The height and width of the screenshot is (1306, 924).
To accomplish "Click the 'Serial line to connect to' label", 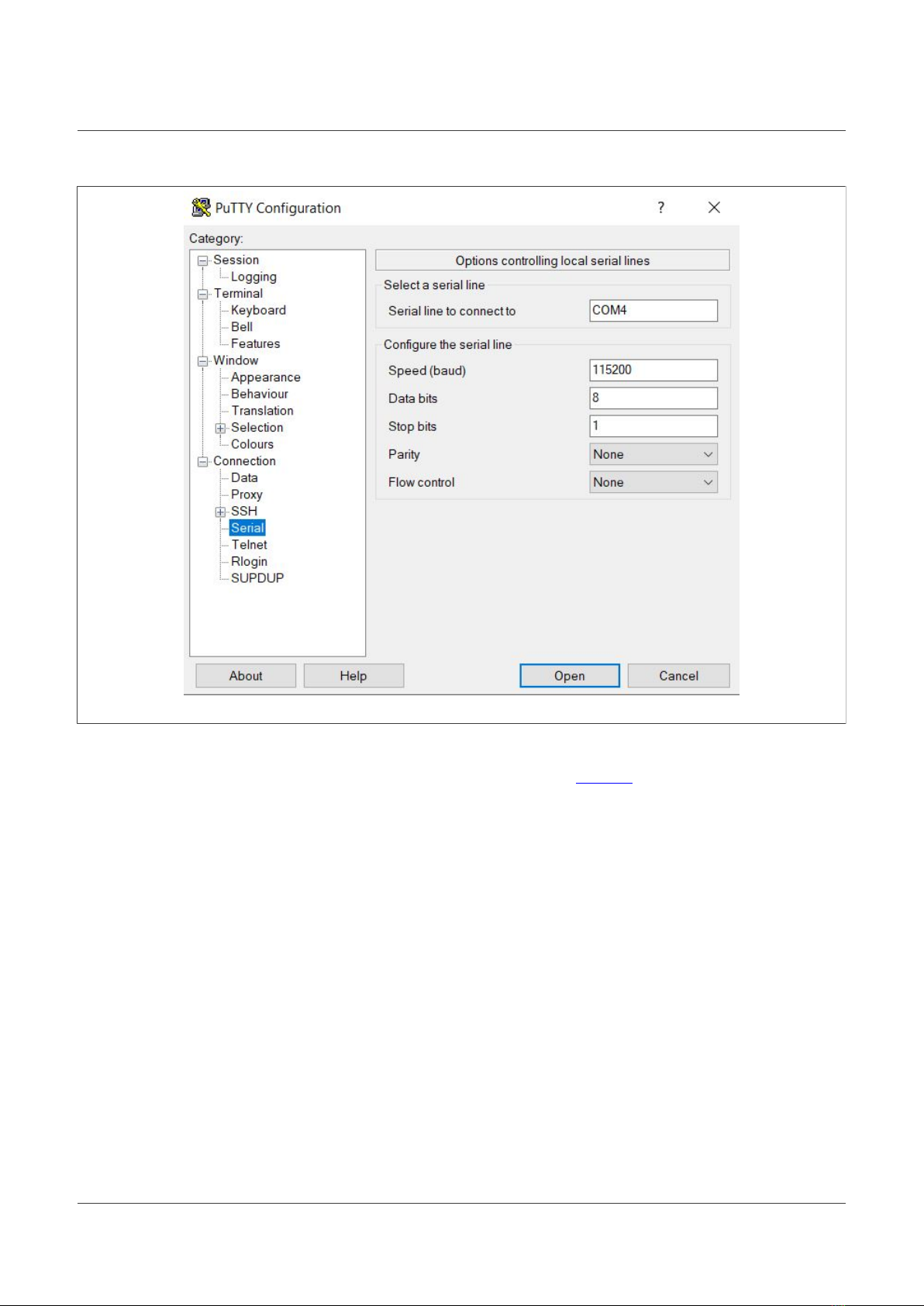I will [452, 311].
